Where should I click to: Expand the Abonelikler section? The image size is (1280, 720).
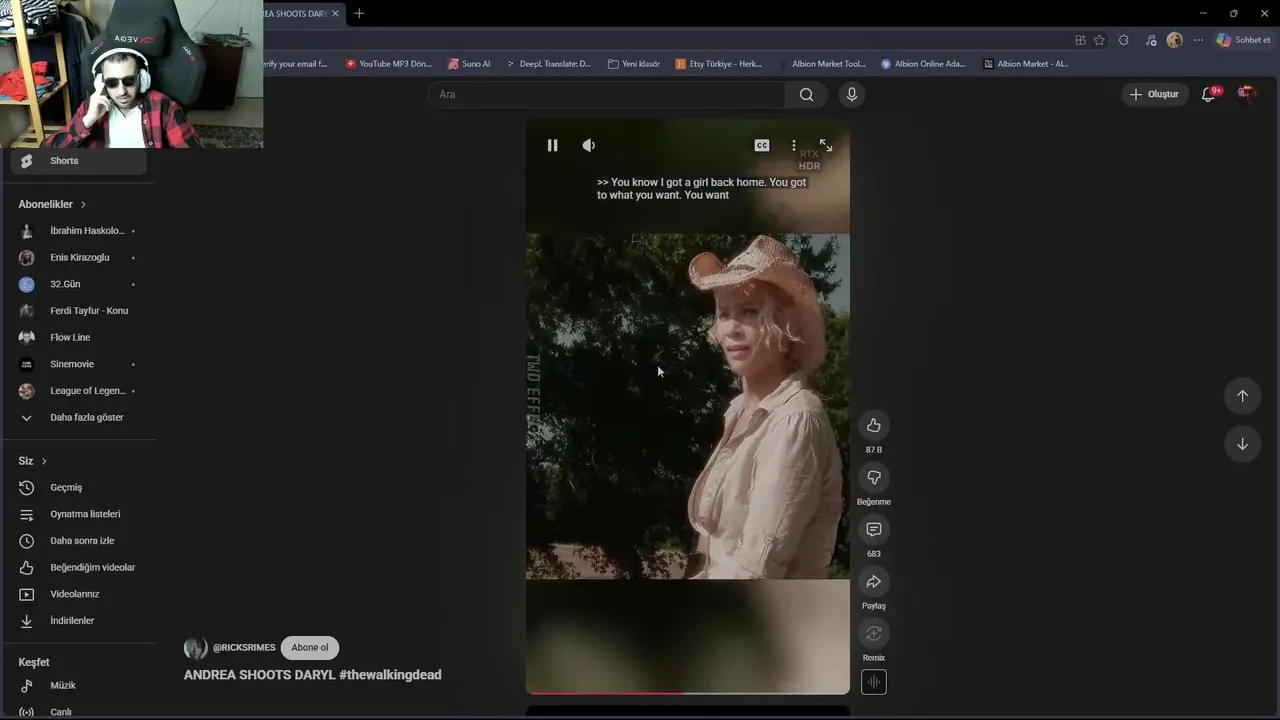(52, 204)
